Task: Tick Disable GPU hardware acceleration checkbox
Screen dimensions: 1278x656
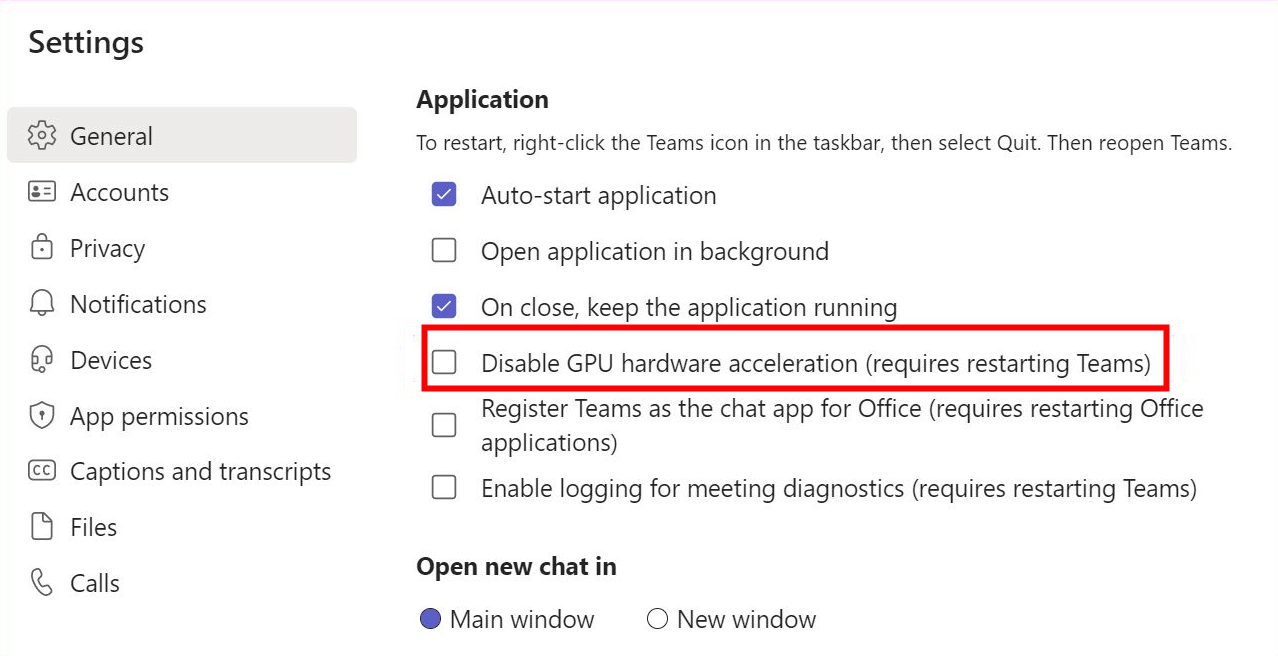Action: coord(444,363)
